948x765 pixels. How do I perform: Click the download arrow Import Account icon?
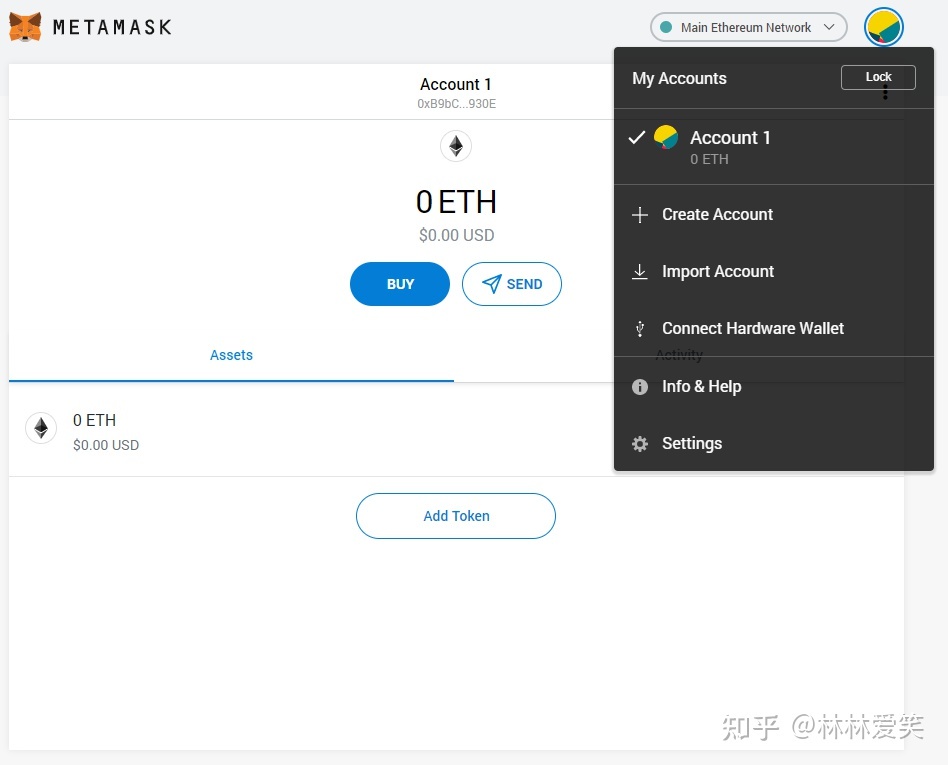point(640,272)
